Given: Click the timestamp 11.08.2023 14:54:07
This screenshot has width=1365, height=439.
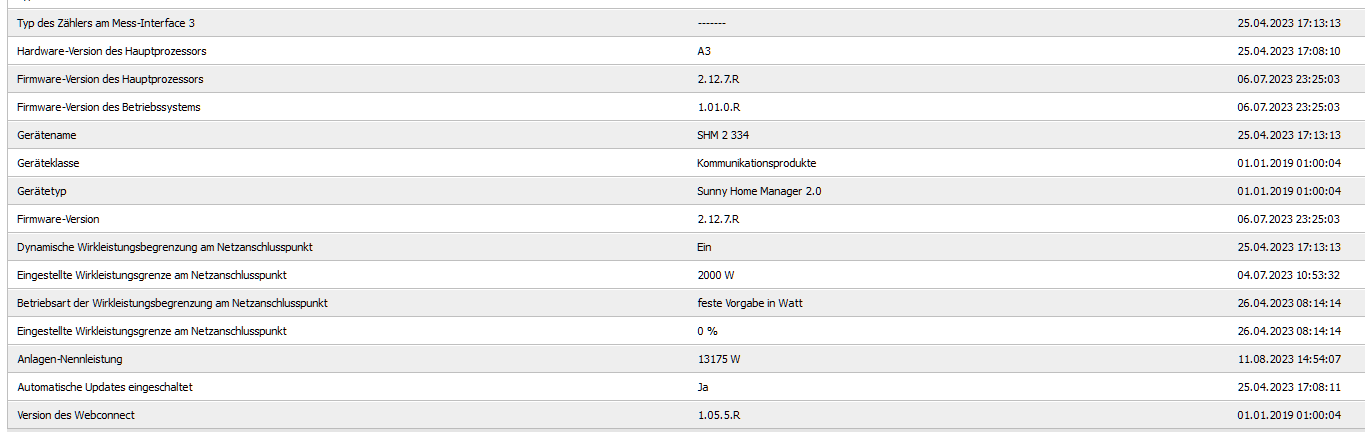Looking at the screenshot, I should (x=1289, y=359).
